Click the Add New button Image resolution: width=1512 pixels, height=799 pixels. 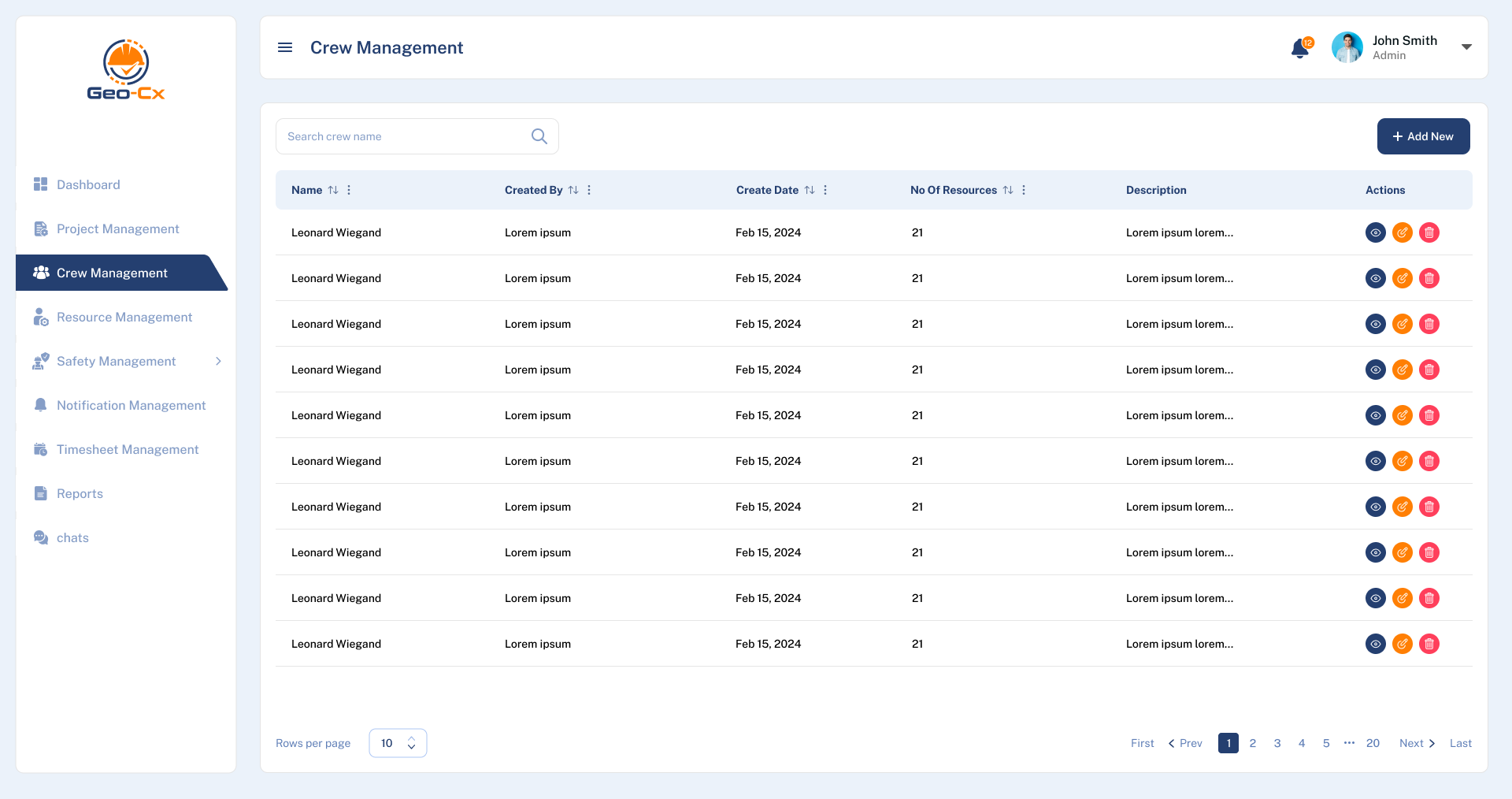[x=1423, y=136]
